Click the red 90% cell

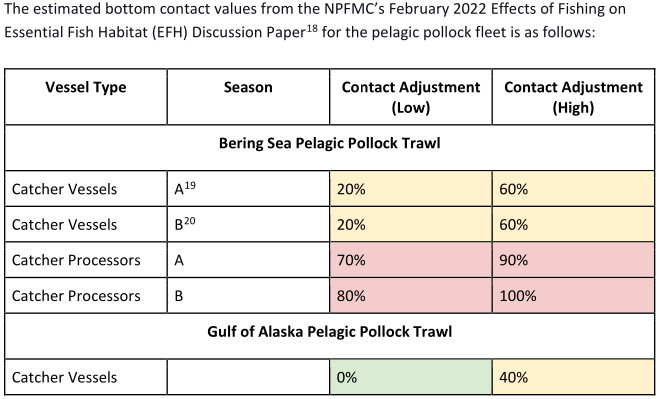coord(573,260)
